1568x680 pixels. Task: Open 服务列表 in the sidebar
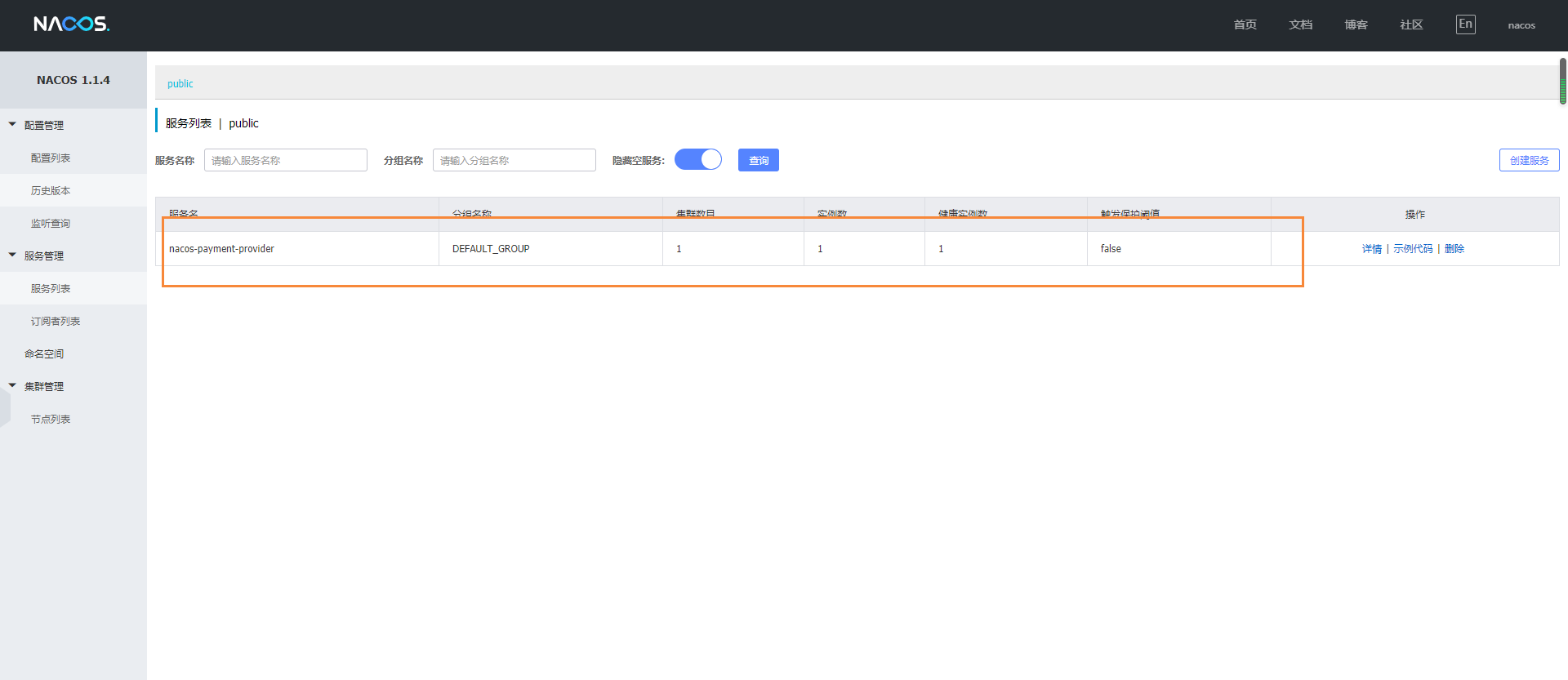(x=51, y=288)
